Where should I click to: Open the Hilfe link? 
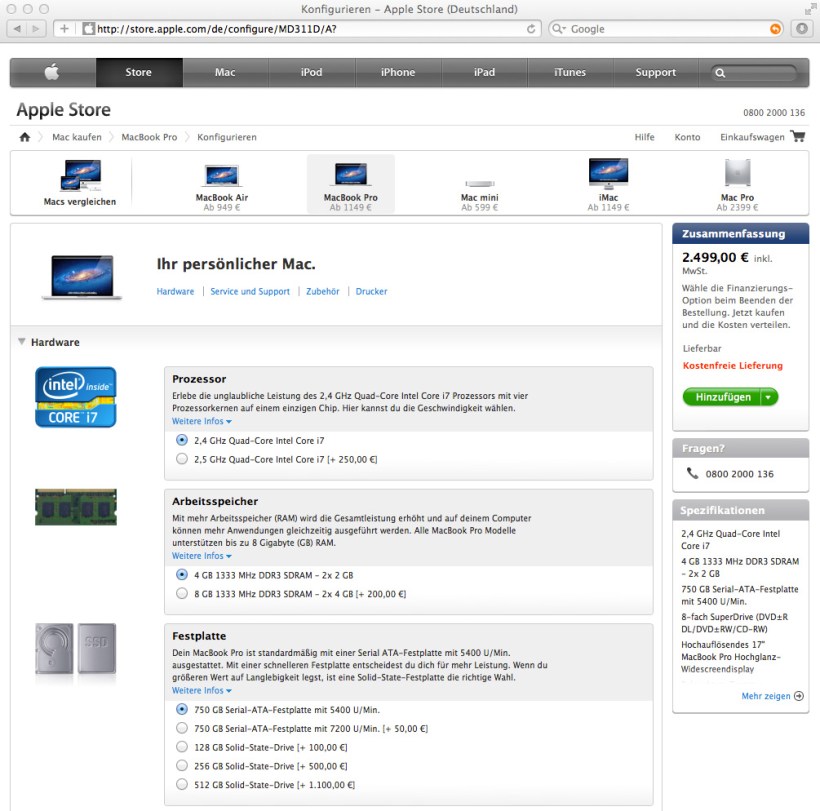(645, 137)
